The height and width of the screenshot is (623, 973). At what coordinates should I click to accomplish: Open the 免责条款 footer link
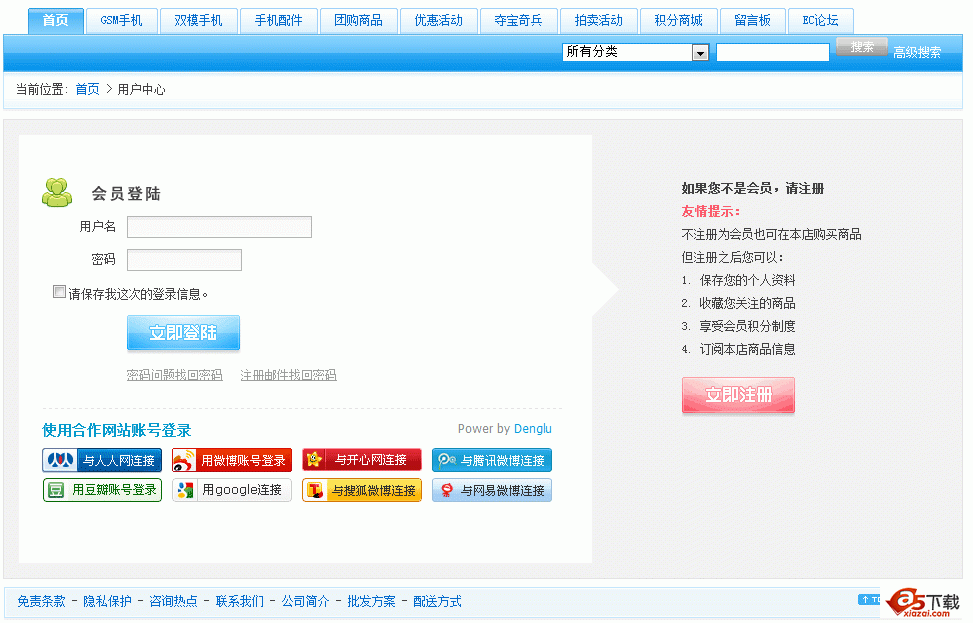click(x=42, y=601)
